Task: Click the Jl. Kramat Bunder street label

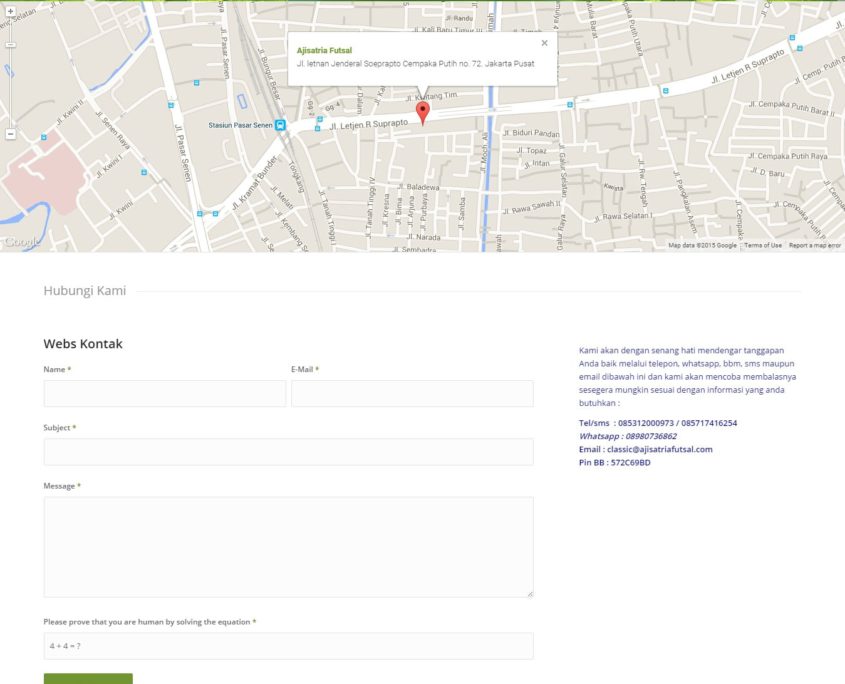Action: pos(254,183)
